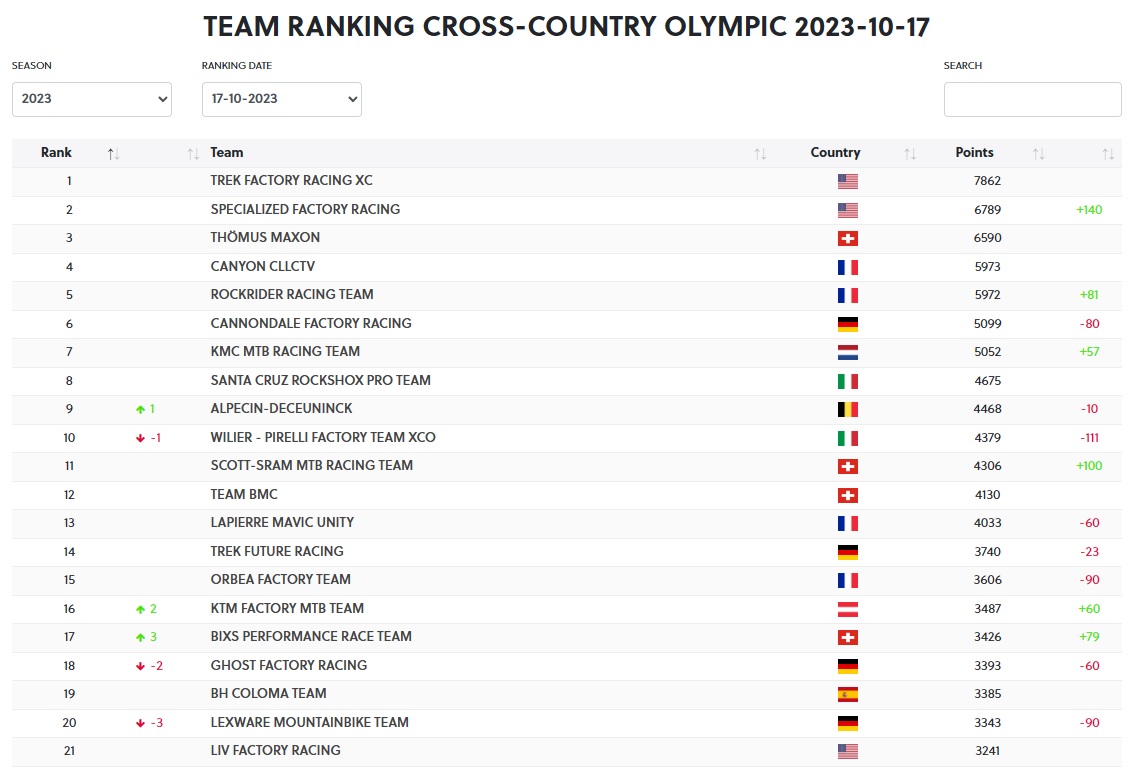This screenshot has height=768, width=1138.
Task: Sort by Points column arrows icon
Action: [x=1038, y=154]
